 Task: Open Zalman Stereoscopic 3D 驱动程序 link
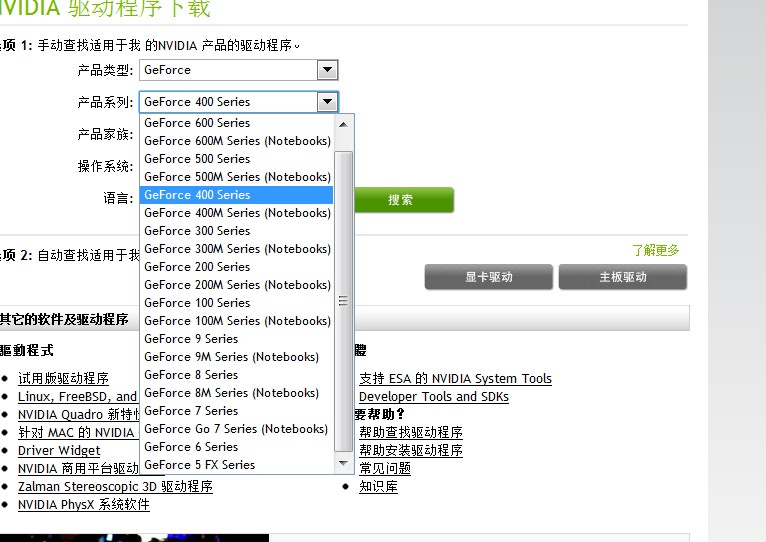(115, 487)
